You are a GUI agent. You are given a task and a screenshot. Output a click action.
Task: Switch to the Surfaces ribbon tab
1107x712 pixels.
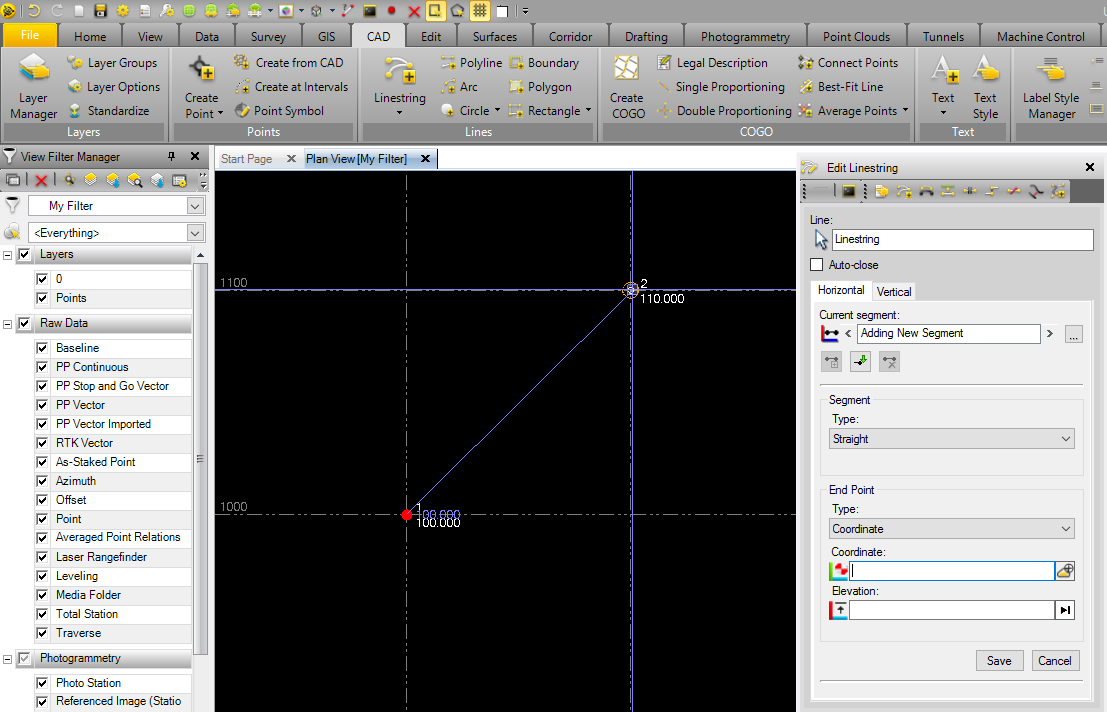pyautogui.click(x=494, y=37)
